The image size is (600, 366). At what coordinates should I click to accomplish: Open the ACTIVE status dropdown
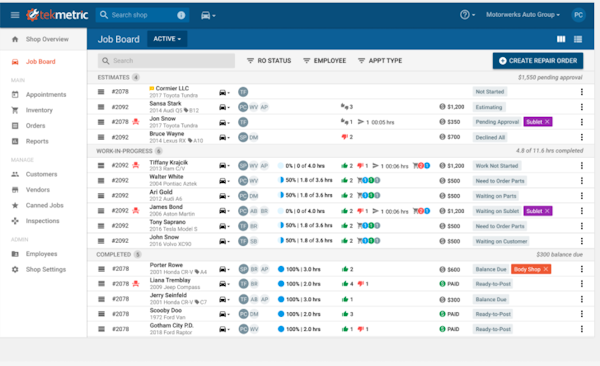click(167, 39)
